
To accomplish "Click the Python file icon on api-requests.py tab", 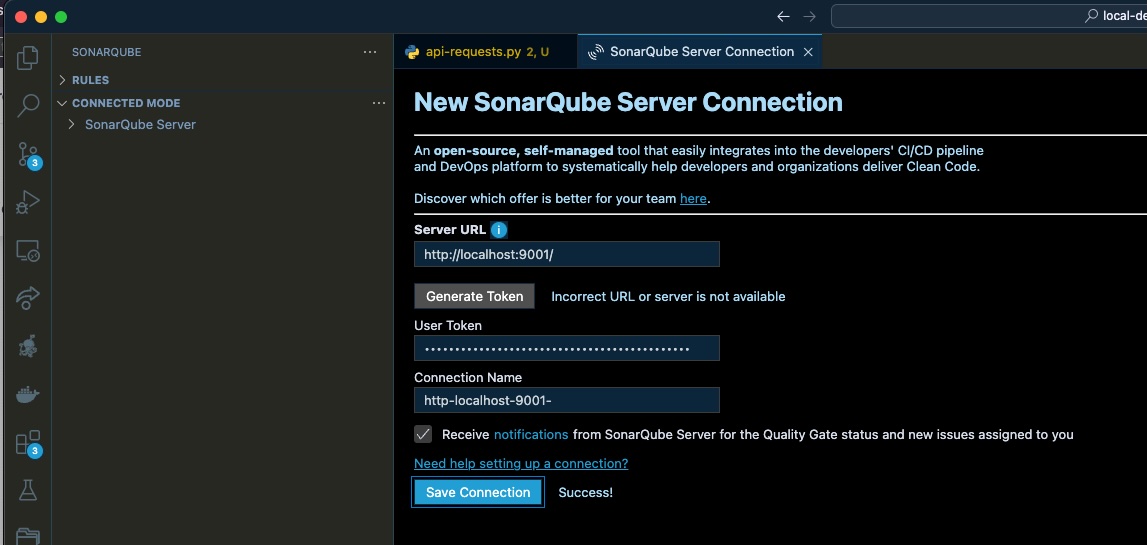I will pyautogui.click(x=412, y=52).
